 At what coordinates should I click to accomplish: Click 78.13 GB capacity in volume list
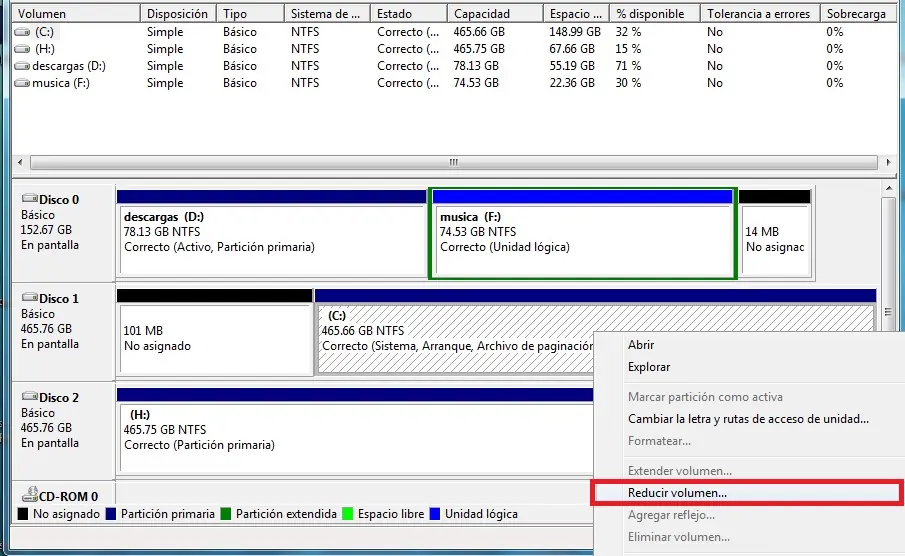(476, 66)
